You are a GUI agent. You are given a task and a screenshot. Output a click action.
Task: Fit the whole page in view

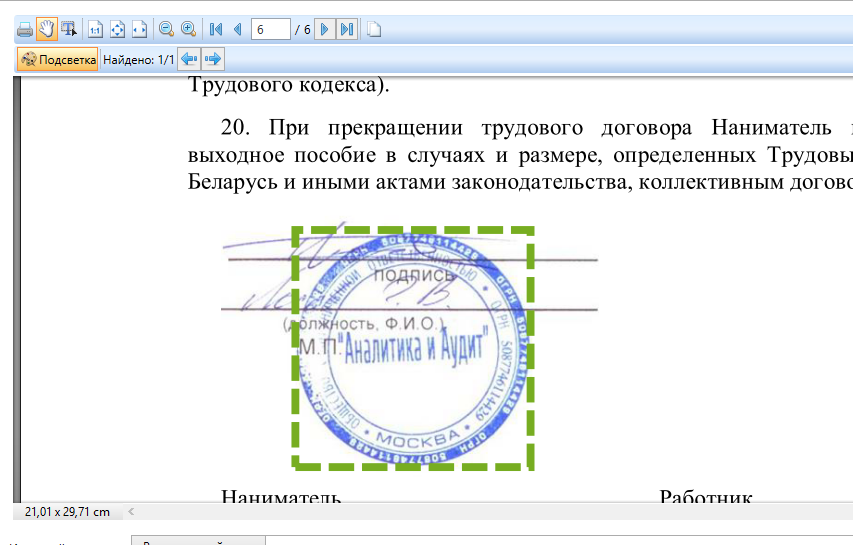[x=117, y=29]
